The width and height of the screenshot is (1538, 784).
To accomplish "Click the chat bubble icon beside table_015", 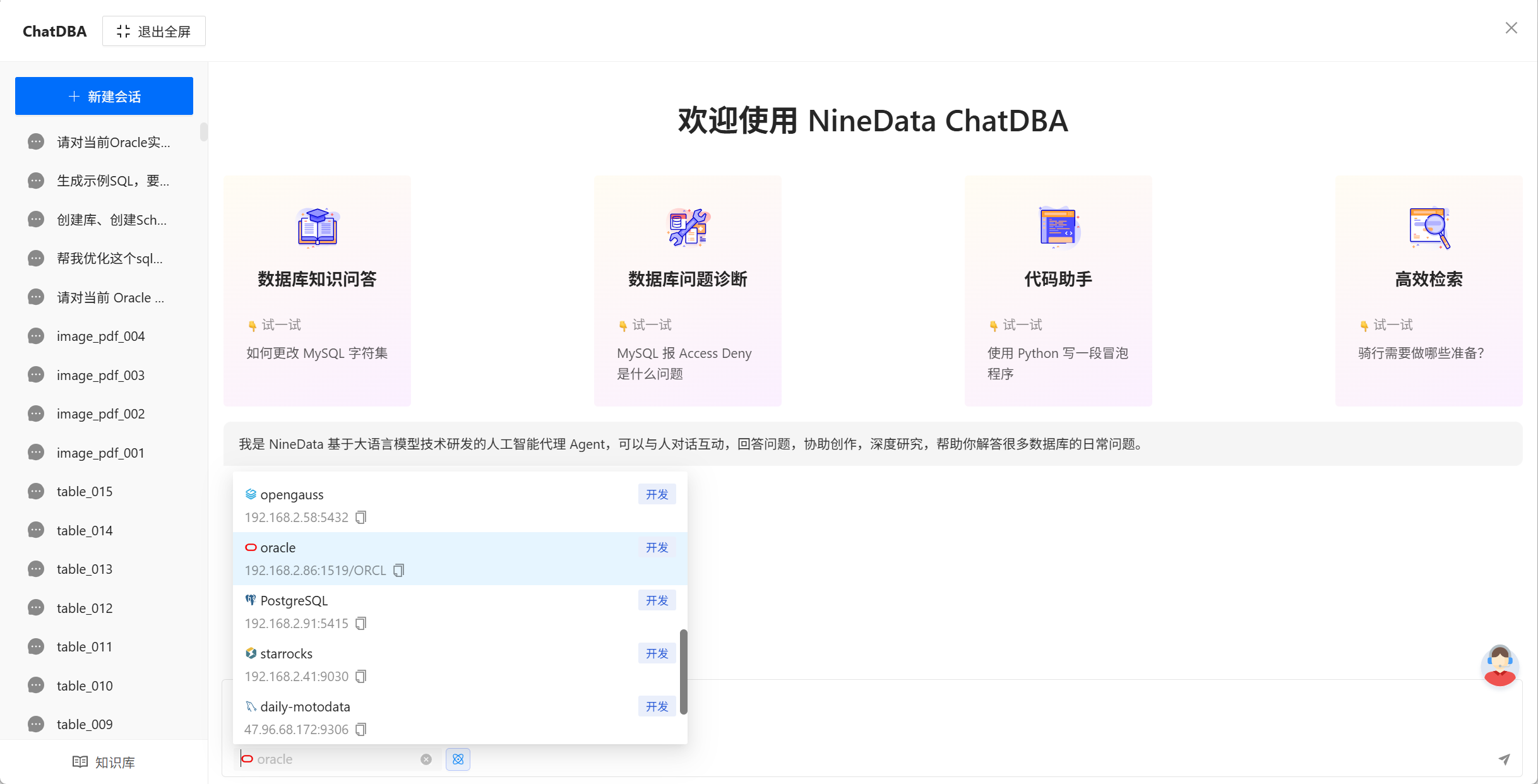I will coord(36,492).
